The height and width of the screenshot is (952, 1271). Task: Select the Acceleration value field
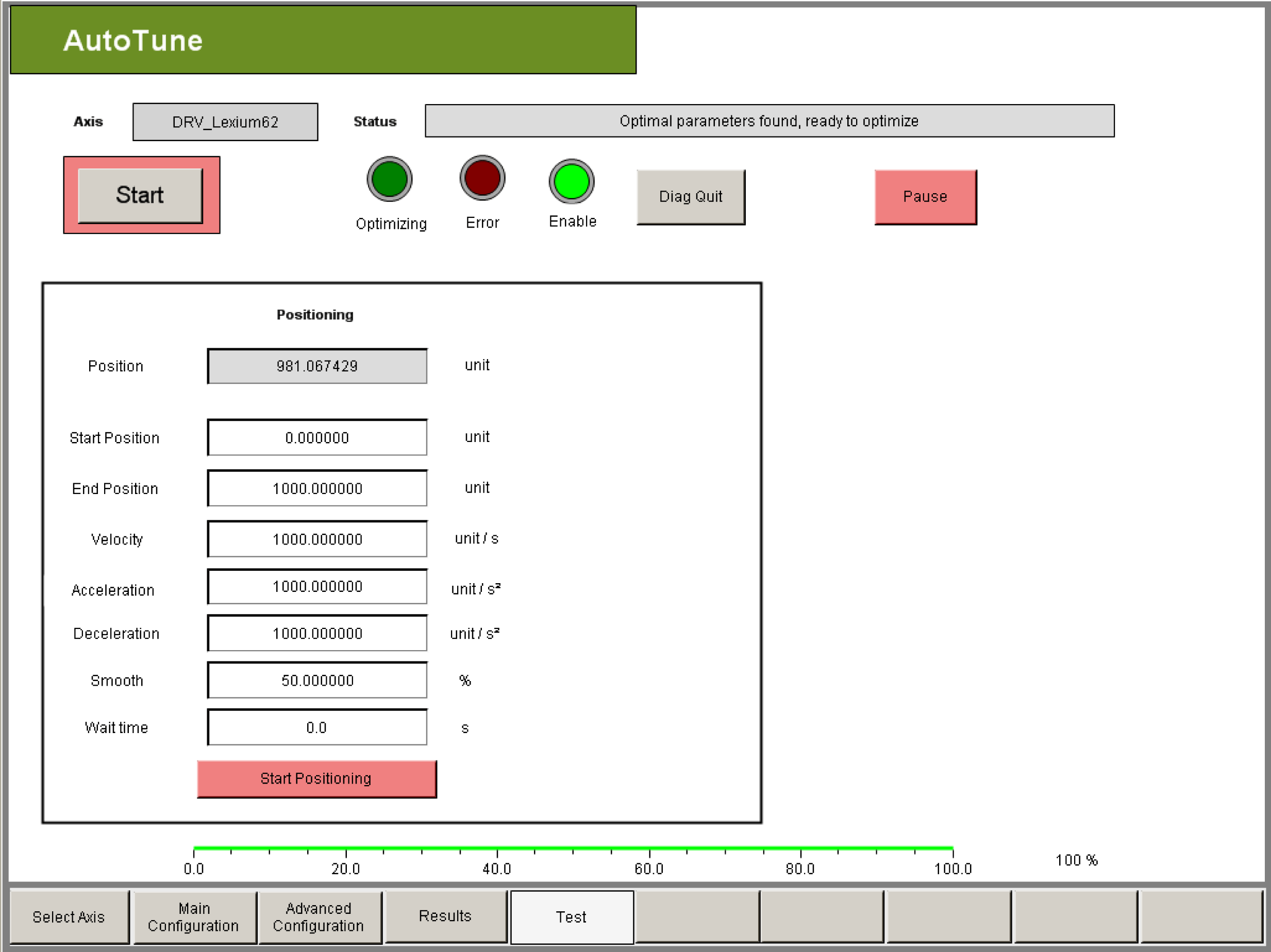pyautogui.click(x=317, y=586)
